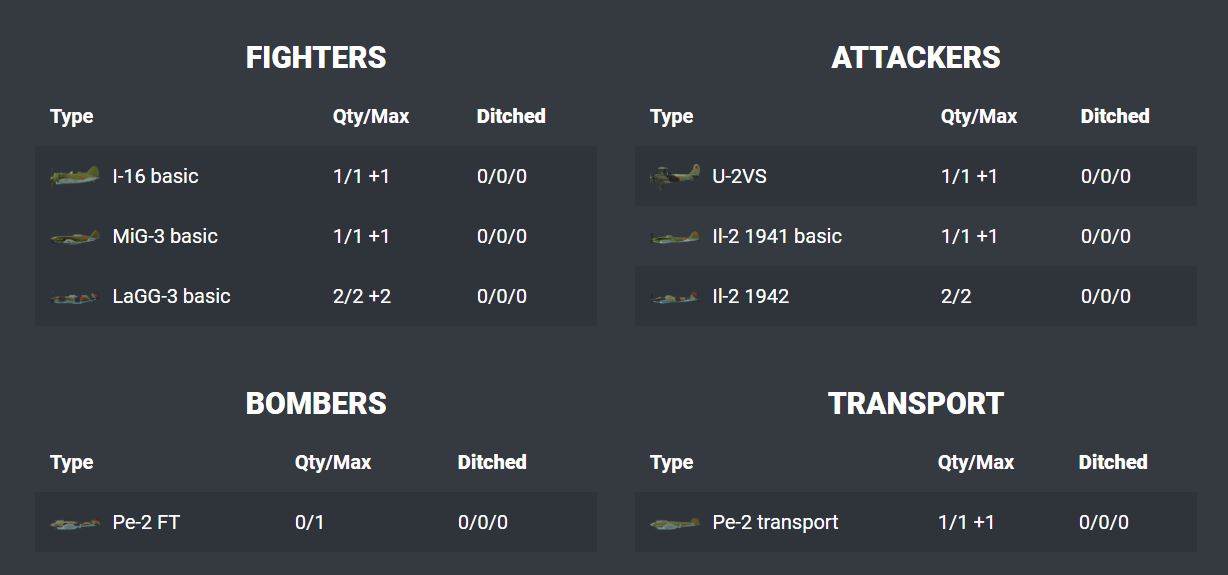1228x575 pixels.
Task: Click Type column header in Bombers table
Action: click(x=72, y=462)
